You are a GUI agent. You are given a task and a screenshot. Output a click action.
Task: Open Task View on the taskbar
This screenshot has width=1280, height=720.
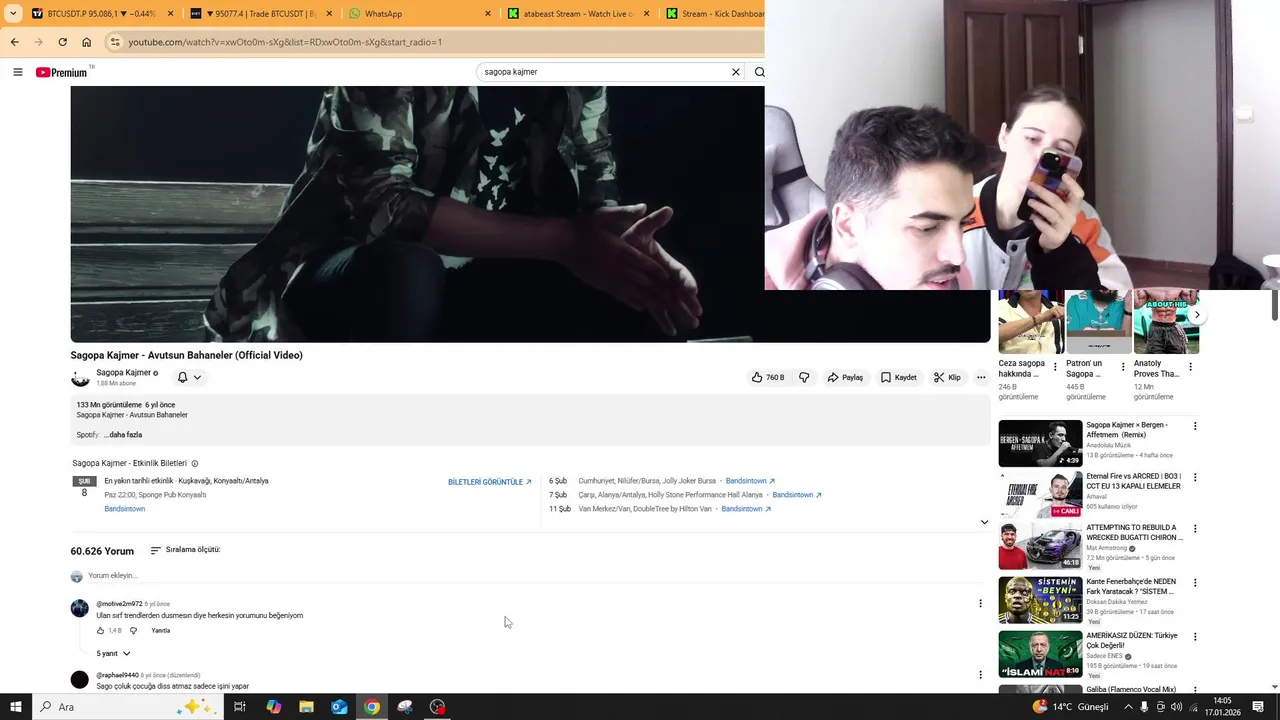tap(240, 707)
